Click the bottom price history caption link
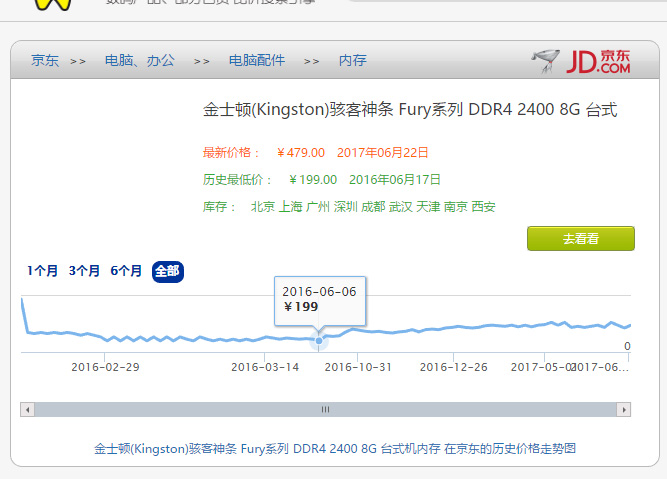Image resolution: width=667 pixels, height=479 pixels. click(x=334, y=449)
